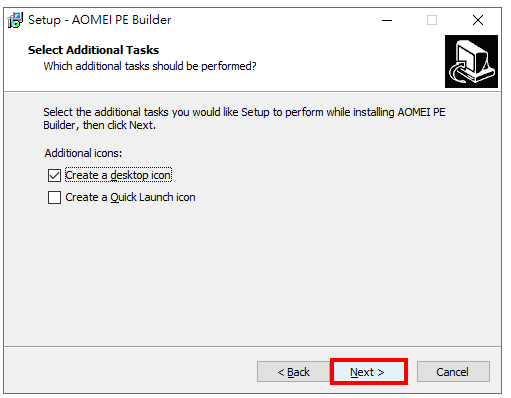Enable the Create a Quick Launch icon checkbox
This screenshot has height=398, width=511.
[x=54, y=197]
